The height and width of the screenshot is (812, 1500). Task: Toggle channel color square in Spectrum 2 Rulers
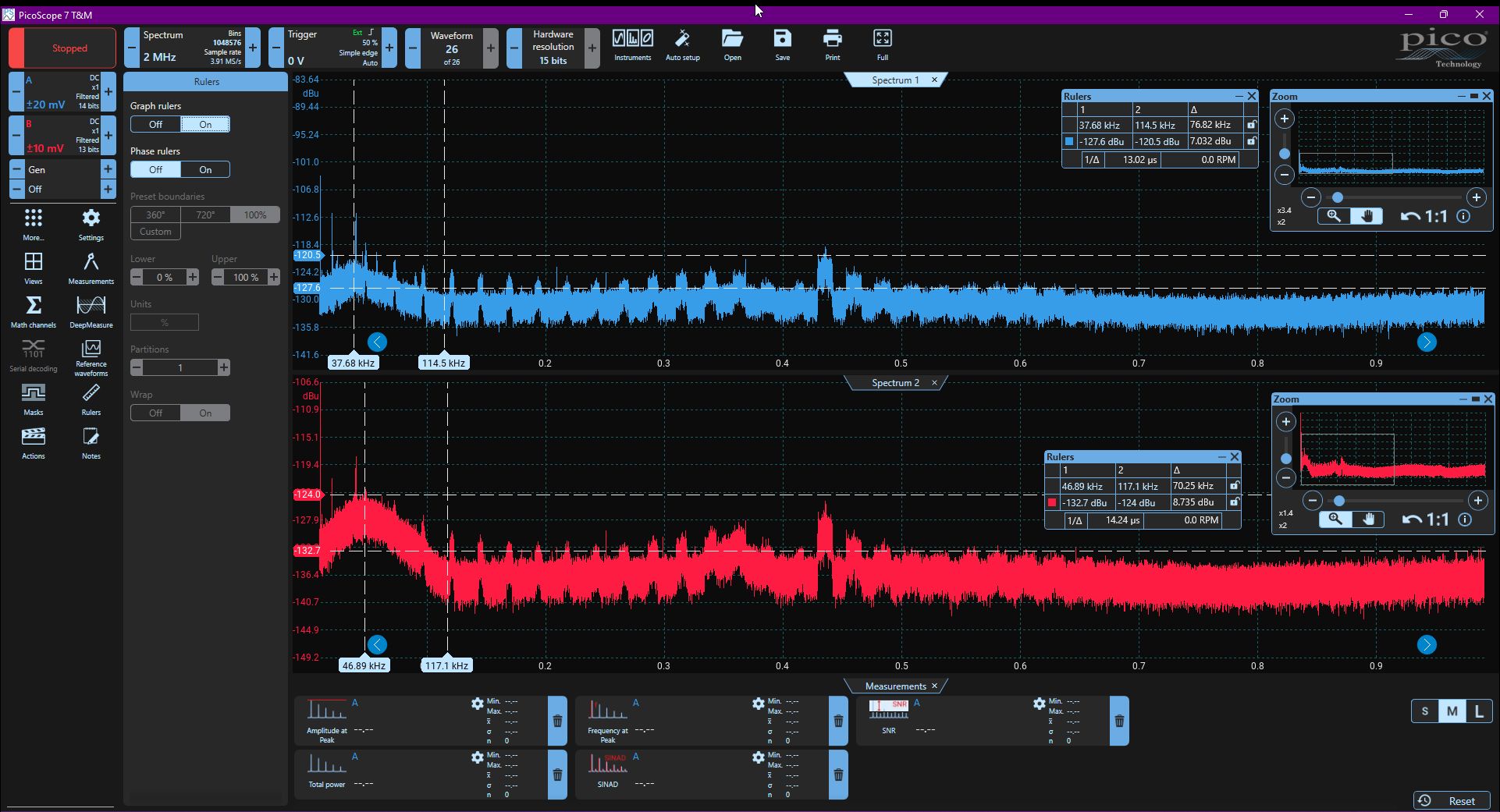1052,502
